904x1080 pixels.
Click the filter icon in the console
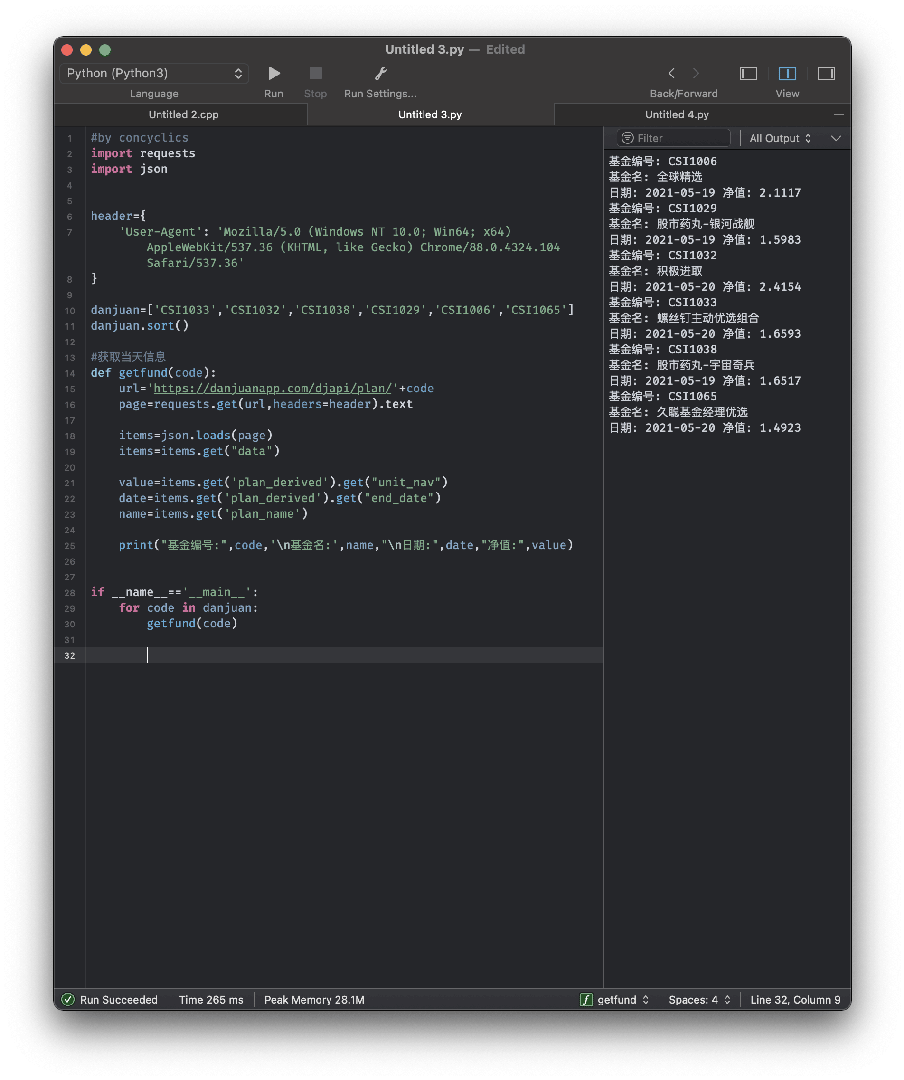[x=627, y=138]
